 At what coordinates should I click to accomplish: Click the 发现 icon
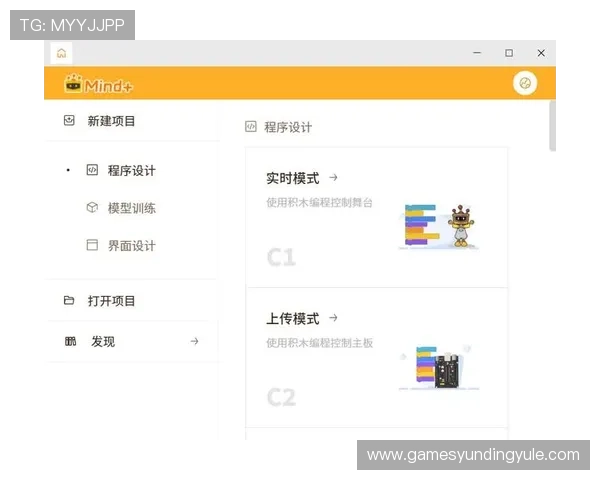tap(70, 341)
